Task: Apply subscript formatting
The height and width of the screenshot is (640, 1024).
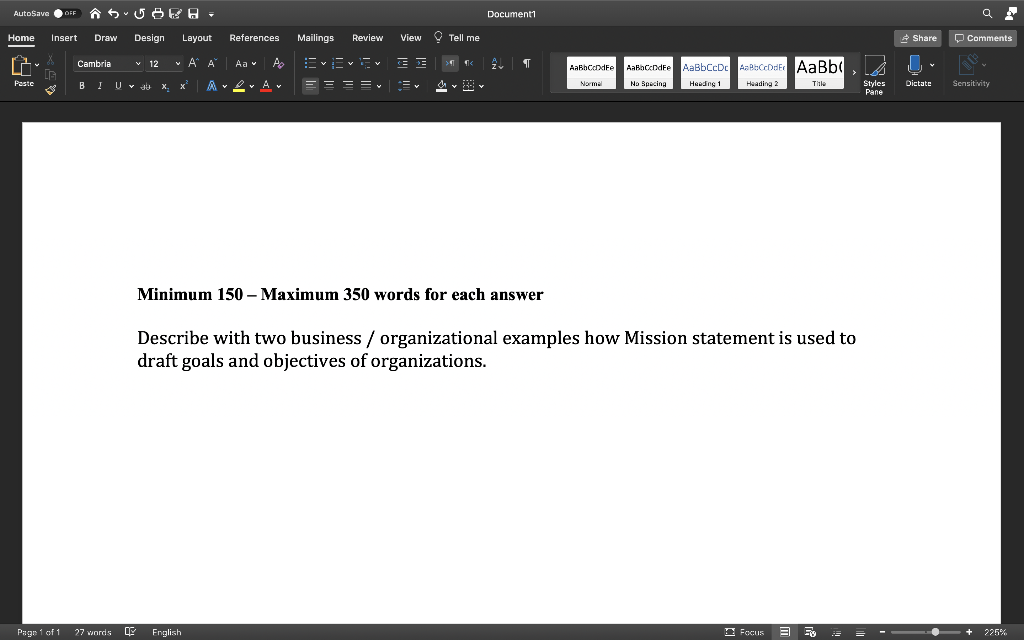Action: pyautogui.click(x=165, y=86)
